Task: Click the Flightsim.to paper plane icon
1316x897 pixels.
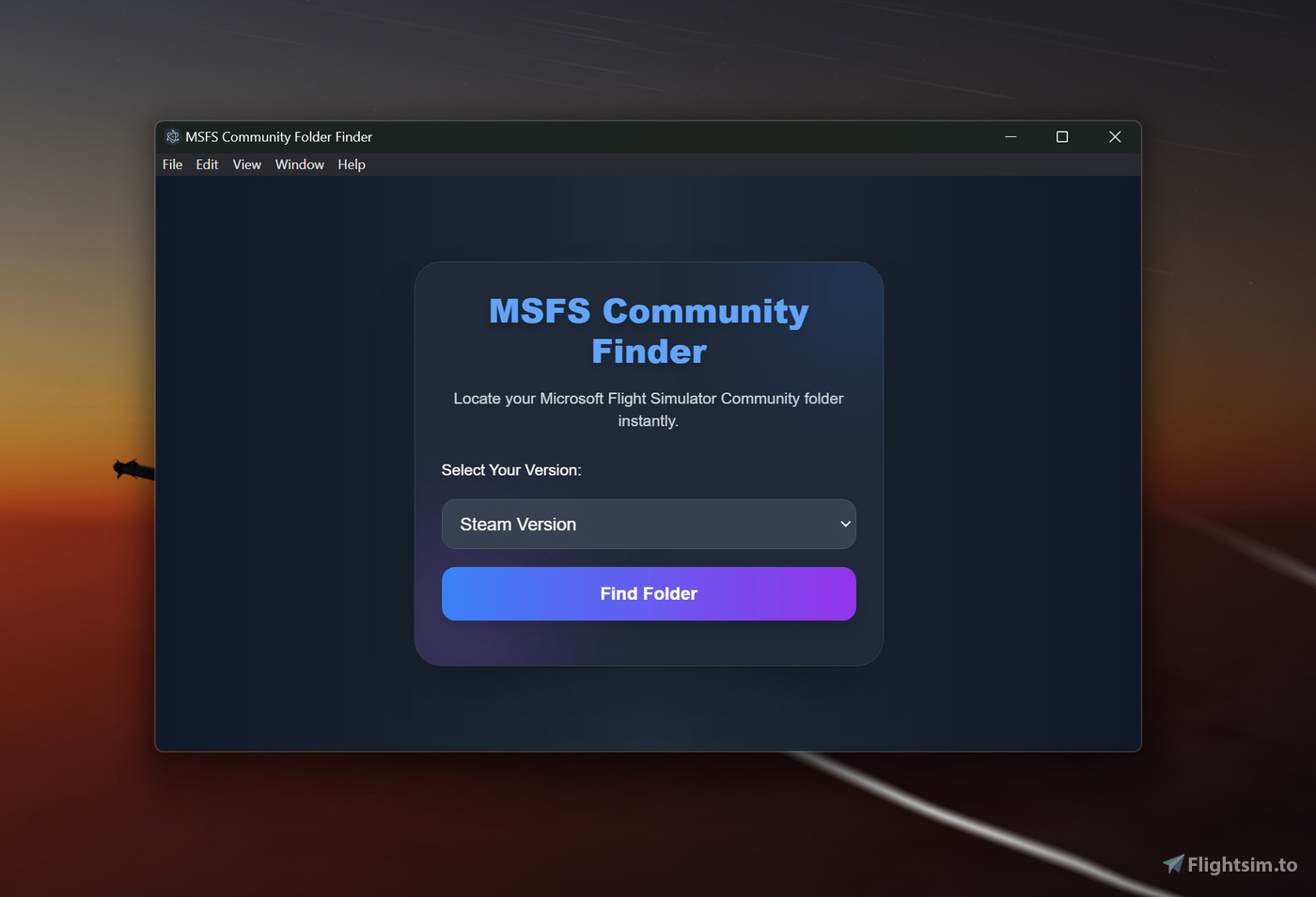Action: pyautogui.click(x=1173, y=864)
